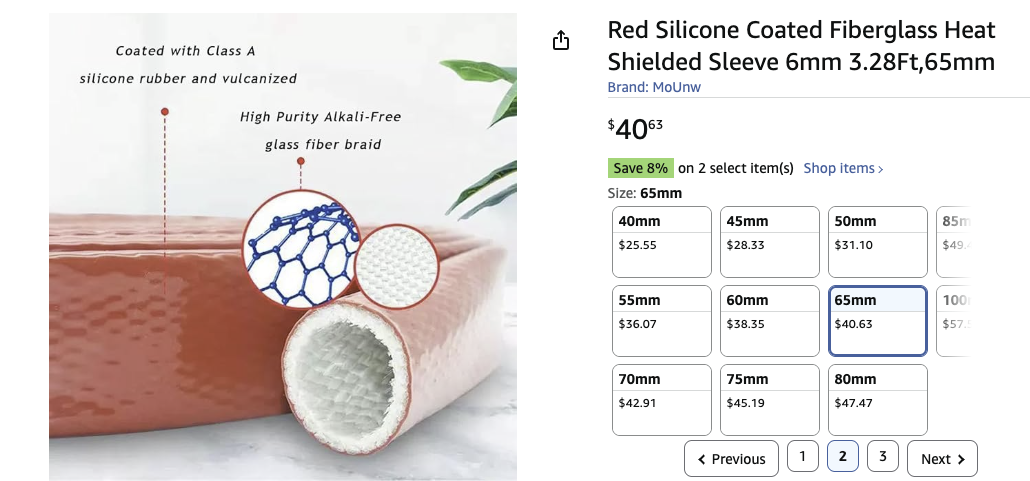Go to the Previous size page
This screenshot has width=1030, height=481.
click(731, 459)
